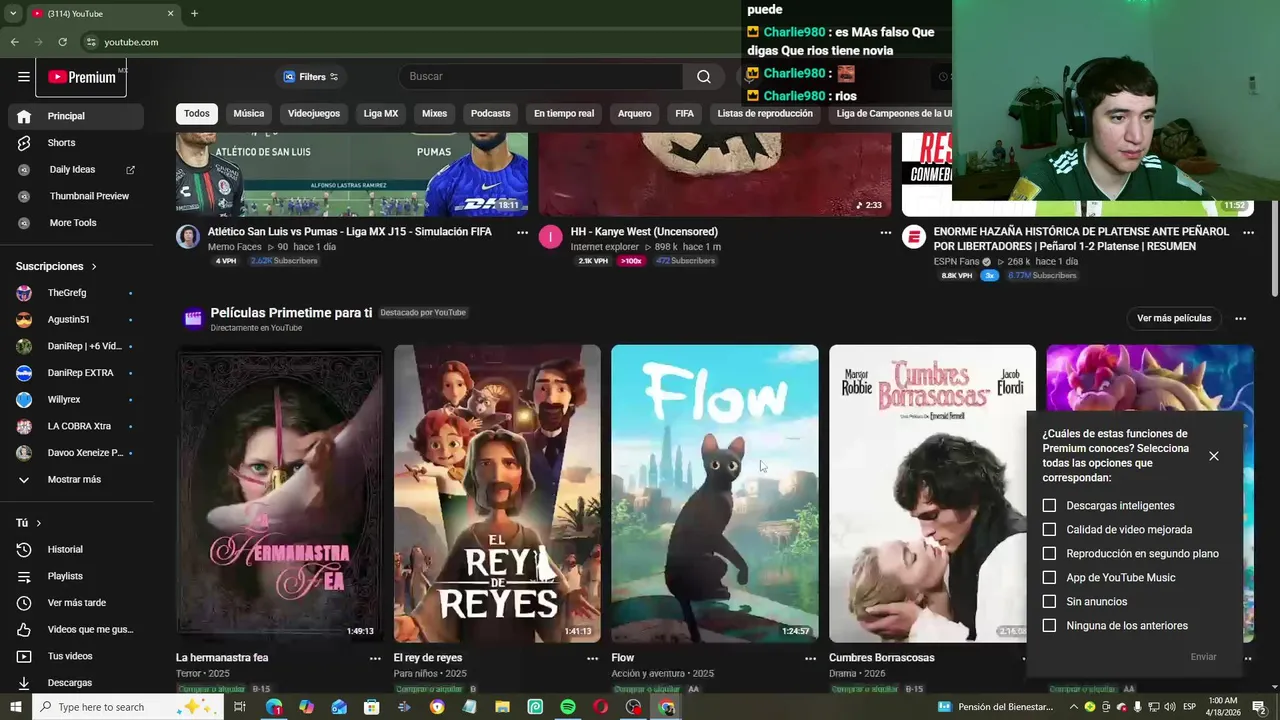Screen dimensions: 1280x720
Task: Check Sin anuncios option
Action: click(1049, 602)
